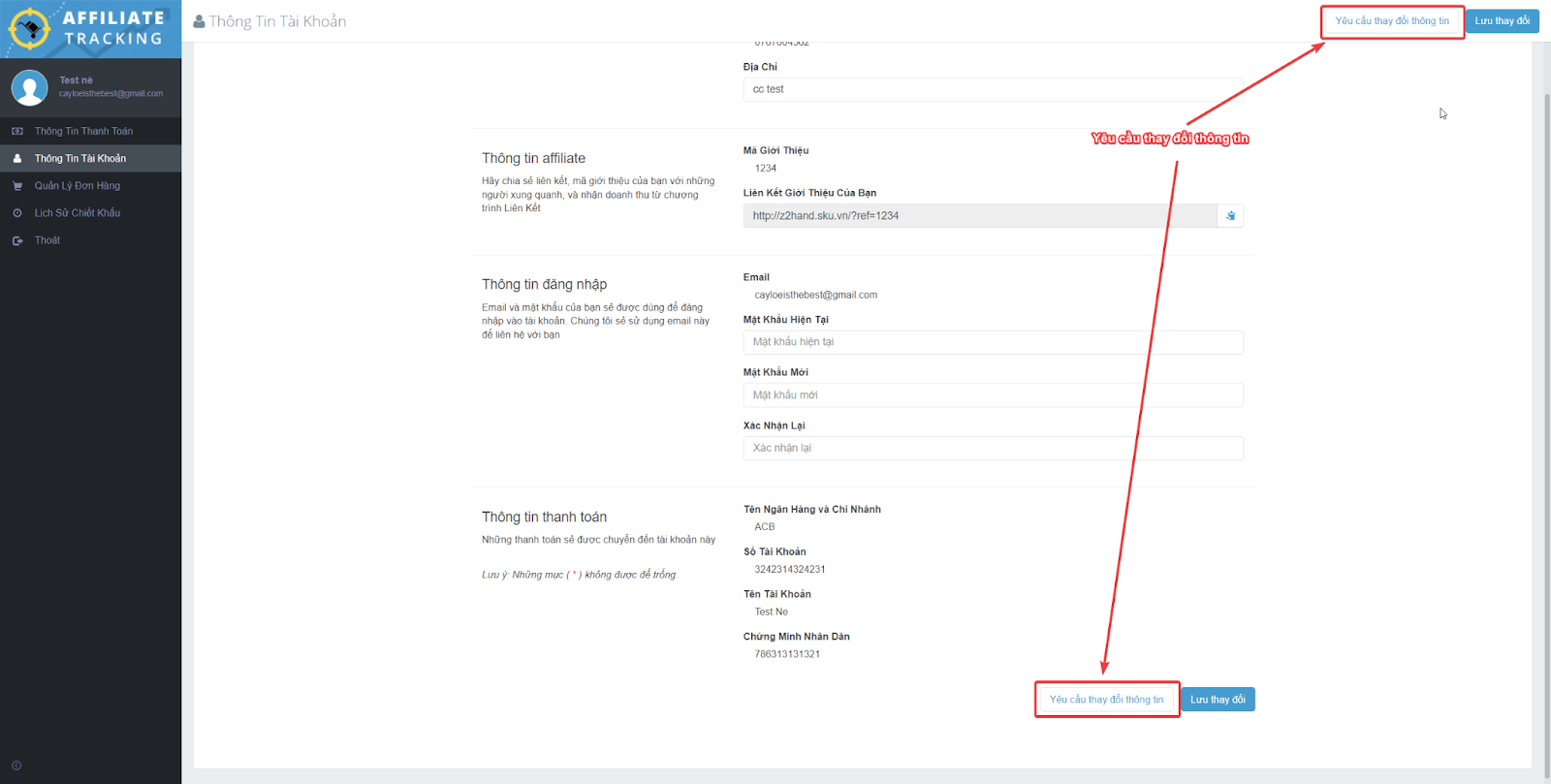
Task: Click into the Mật khẩu mới field
Action: (994, 395)
